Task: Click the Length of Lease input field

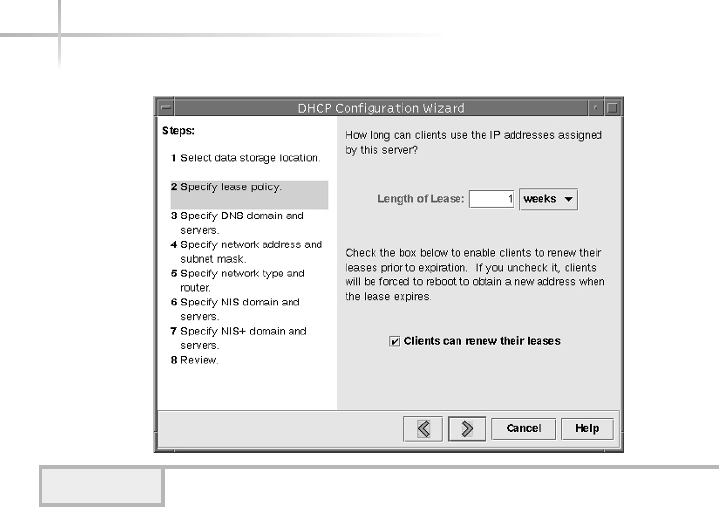Action: pos(491,199)
